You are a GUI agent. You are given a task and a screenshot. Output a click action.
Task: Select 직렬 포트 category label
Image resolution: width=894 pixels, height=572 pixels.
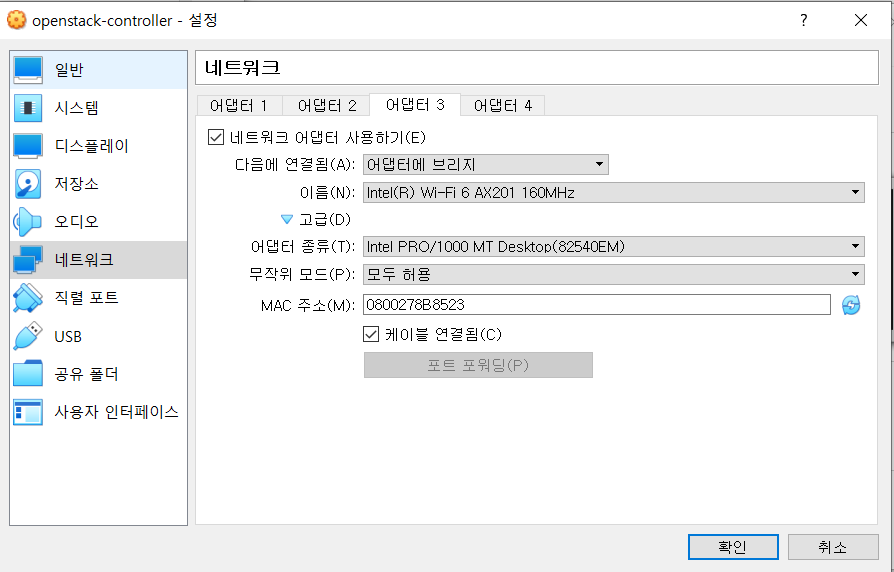(x=86, y=298)
